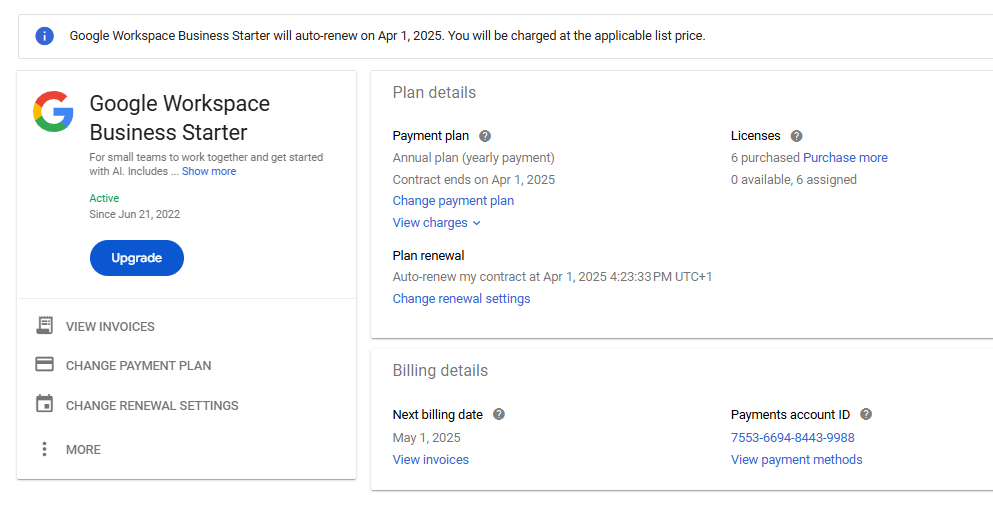Viewport: 993px width, 516px height.
Task: Click the auto-renew banner message
Action: (x=387, y=36)
